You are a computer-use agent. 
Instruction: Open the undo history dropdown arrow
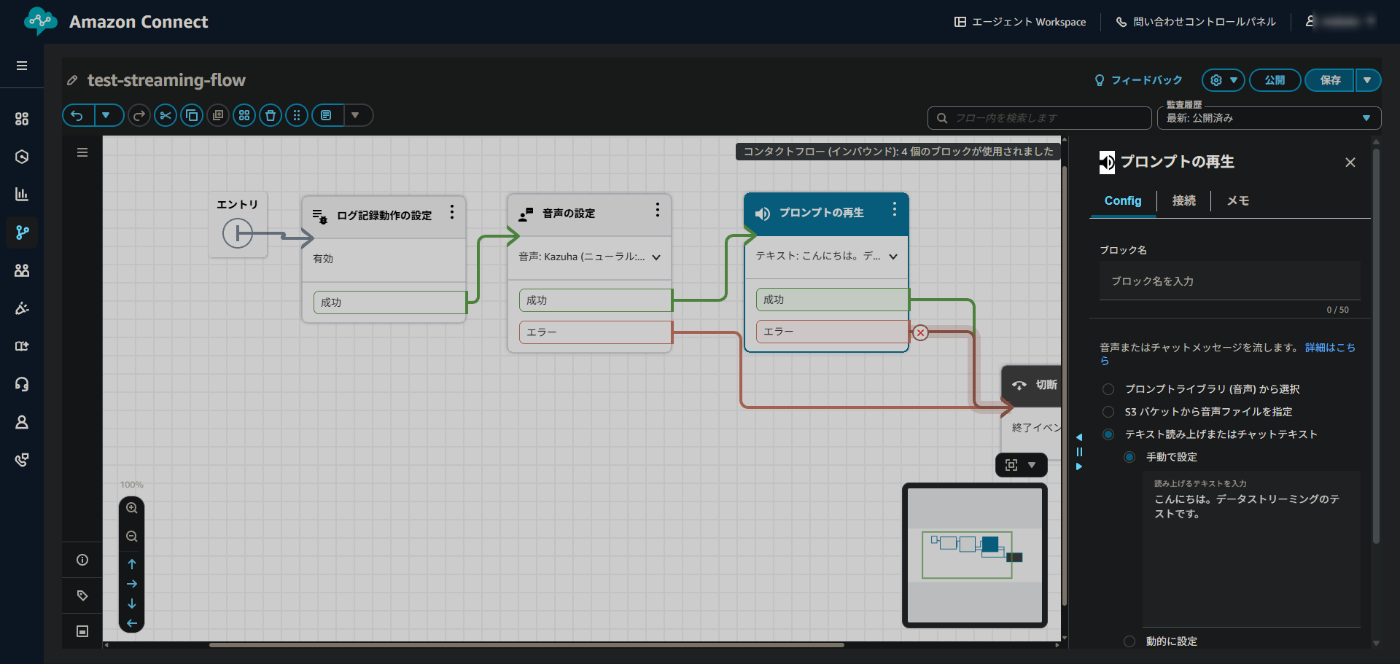[x=109, y=115]
